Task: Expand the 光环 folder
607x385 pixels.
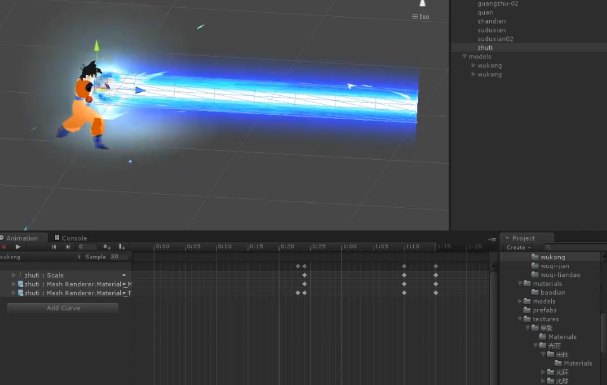Action: [543, 372]
